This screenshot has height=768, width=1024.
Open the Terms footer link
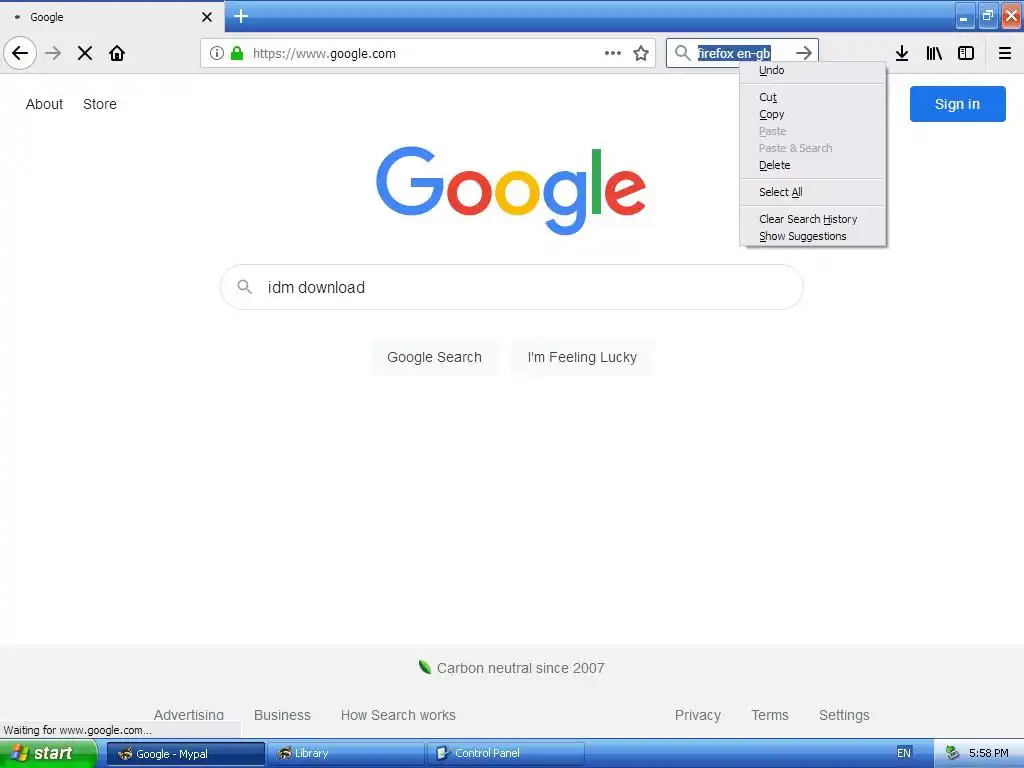coord(770,715)
